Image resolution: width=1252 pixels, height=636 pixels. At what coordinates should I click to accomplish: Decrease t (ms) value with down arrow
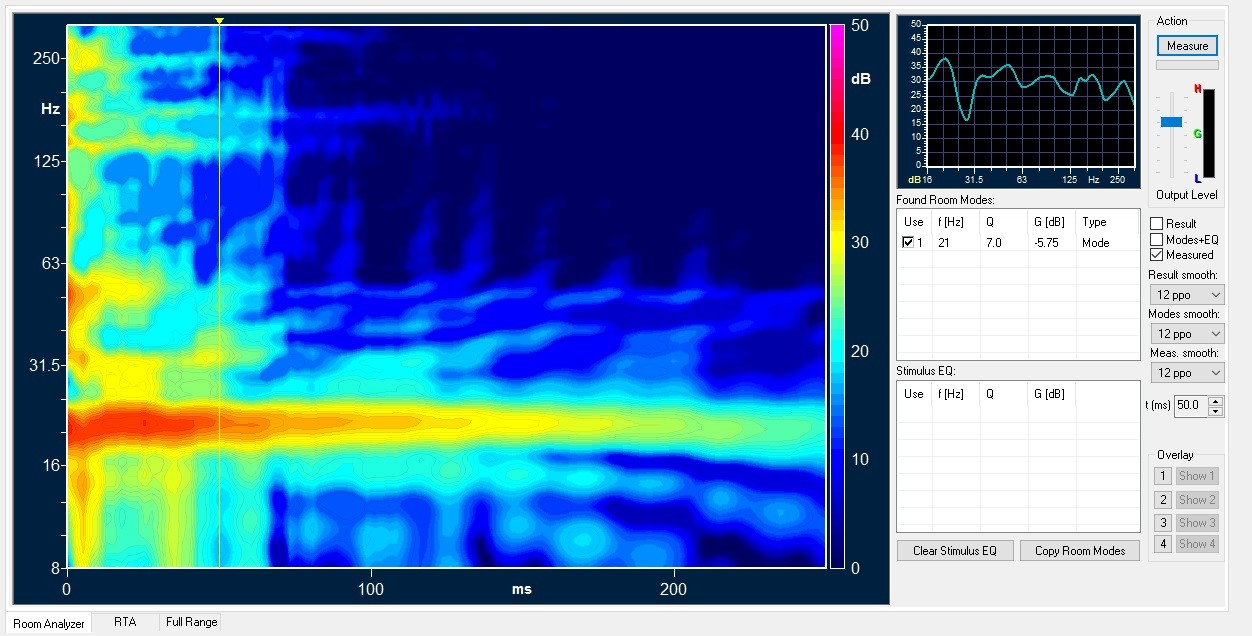[1216, 410]
